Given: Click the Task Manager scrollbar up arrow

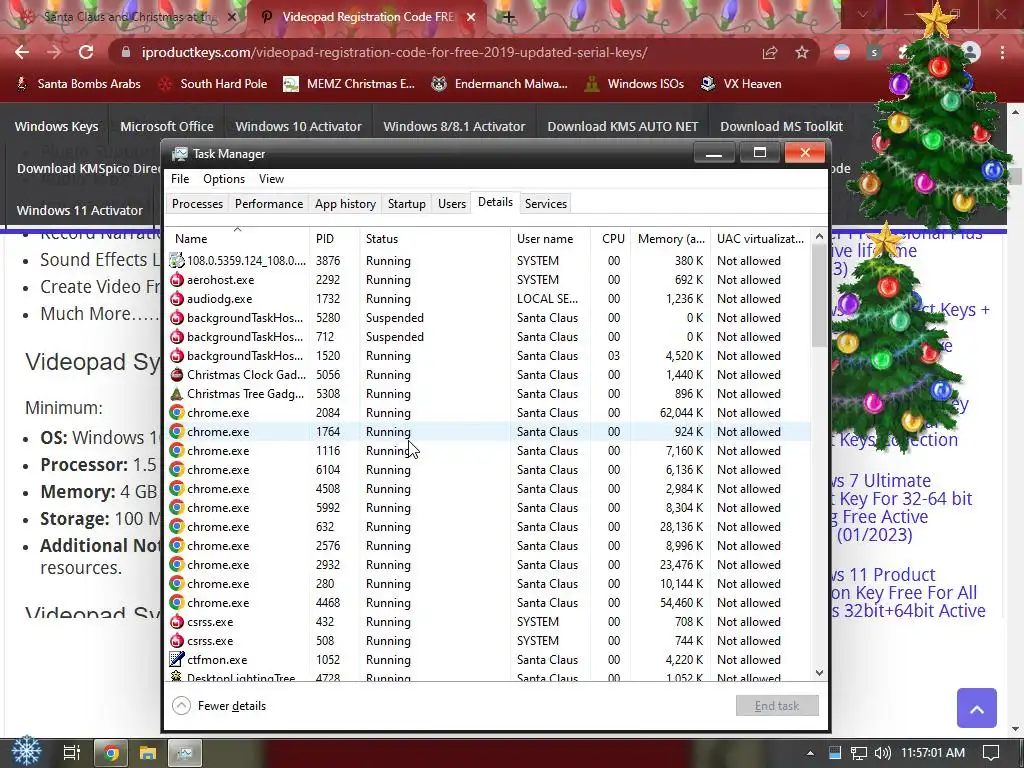Looking at the screenshot, I should (x=820, y=236).
